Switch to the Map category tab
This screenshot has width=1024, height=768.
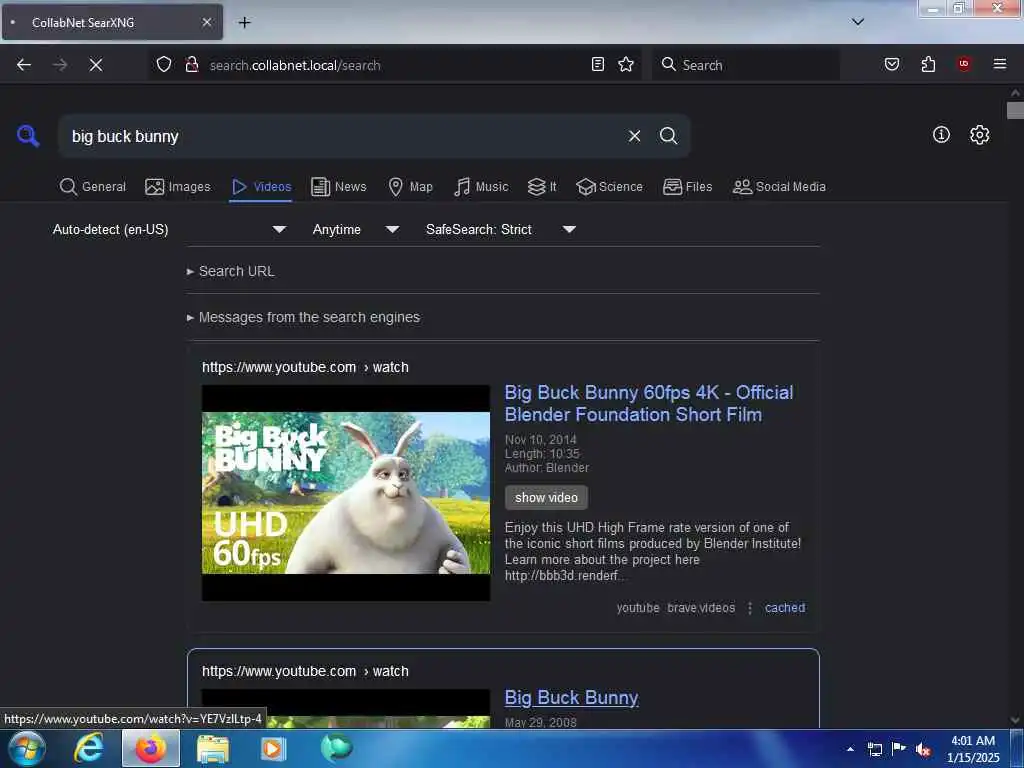[x=411, y=187]
